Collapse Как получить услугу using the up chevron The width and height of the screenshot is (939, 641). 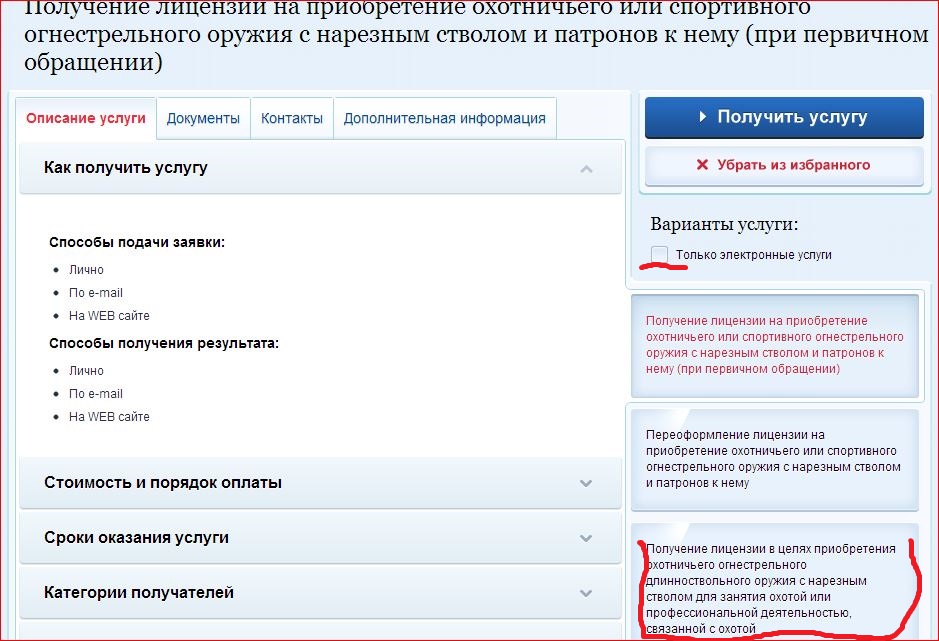click(587, 168)
